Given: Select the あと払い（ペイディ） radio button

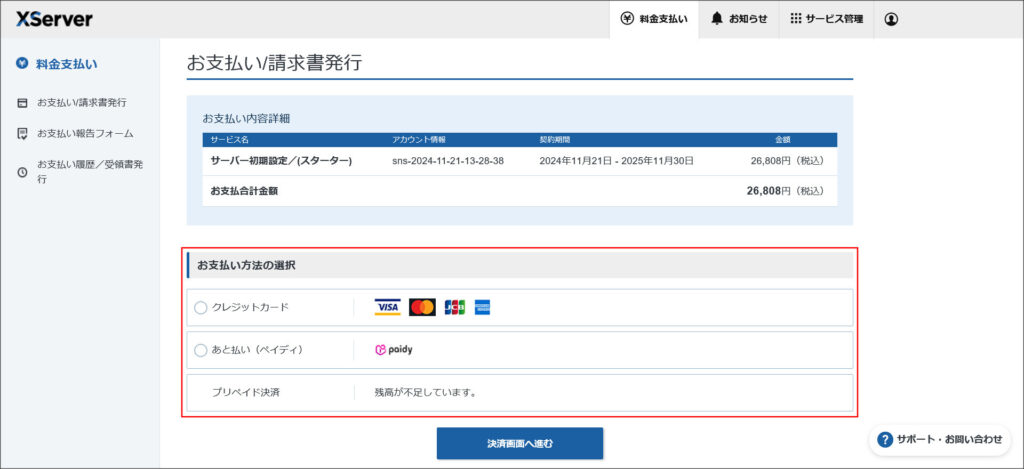Looking at the screenshot, I should point(200,351).
